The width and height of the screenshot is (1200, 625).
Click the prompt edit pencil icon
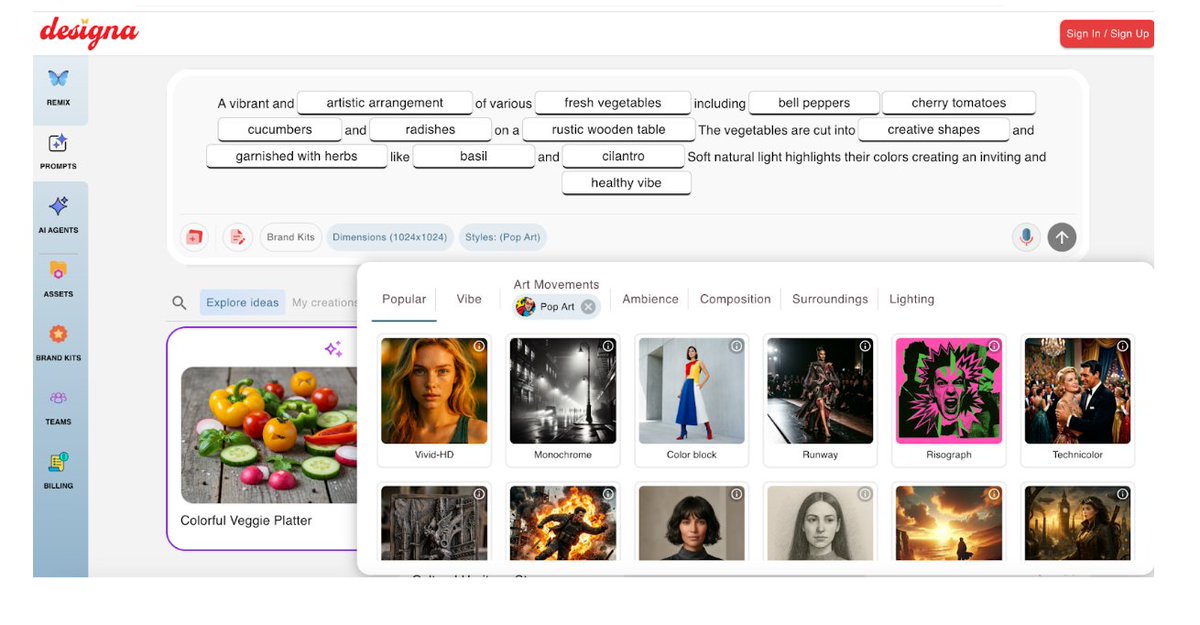point(237,237)
